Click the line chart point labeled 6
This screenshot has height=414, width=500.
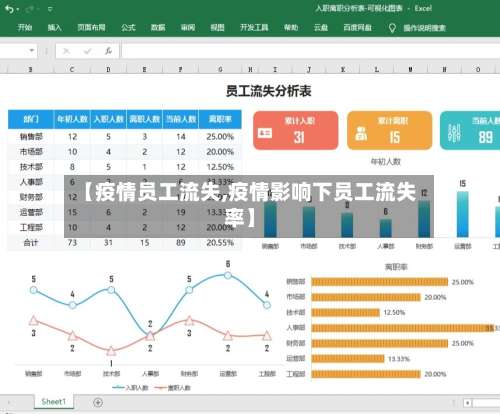[228, 275]
